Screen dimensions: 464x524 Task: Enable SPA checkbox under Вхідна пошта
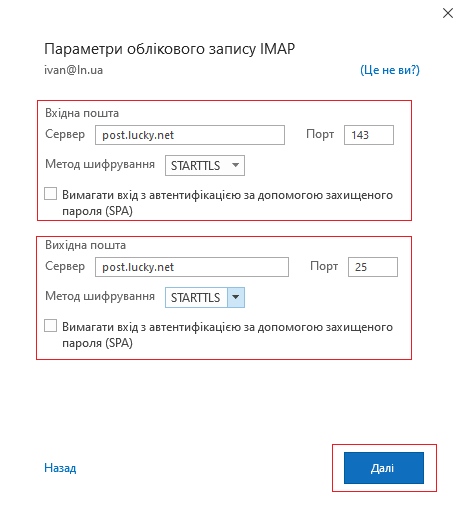click(x=50, y=194)
